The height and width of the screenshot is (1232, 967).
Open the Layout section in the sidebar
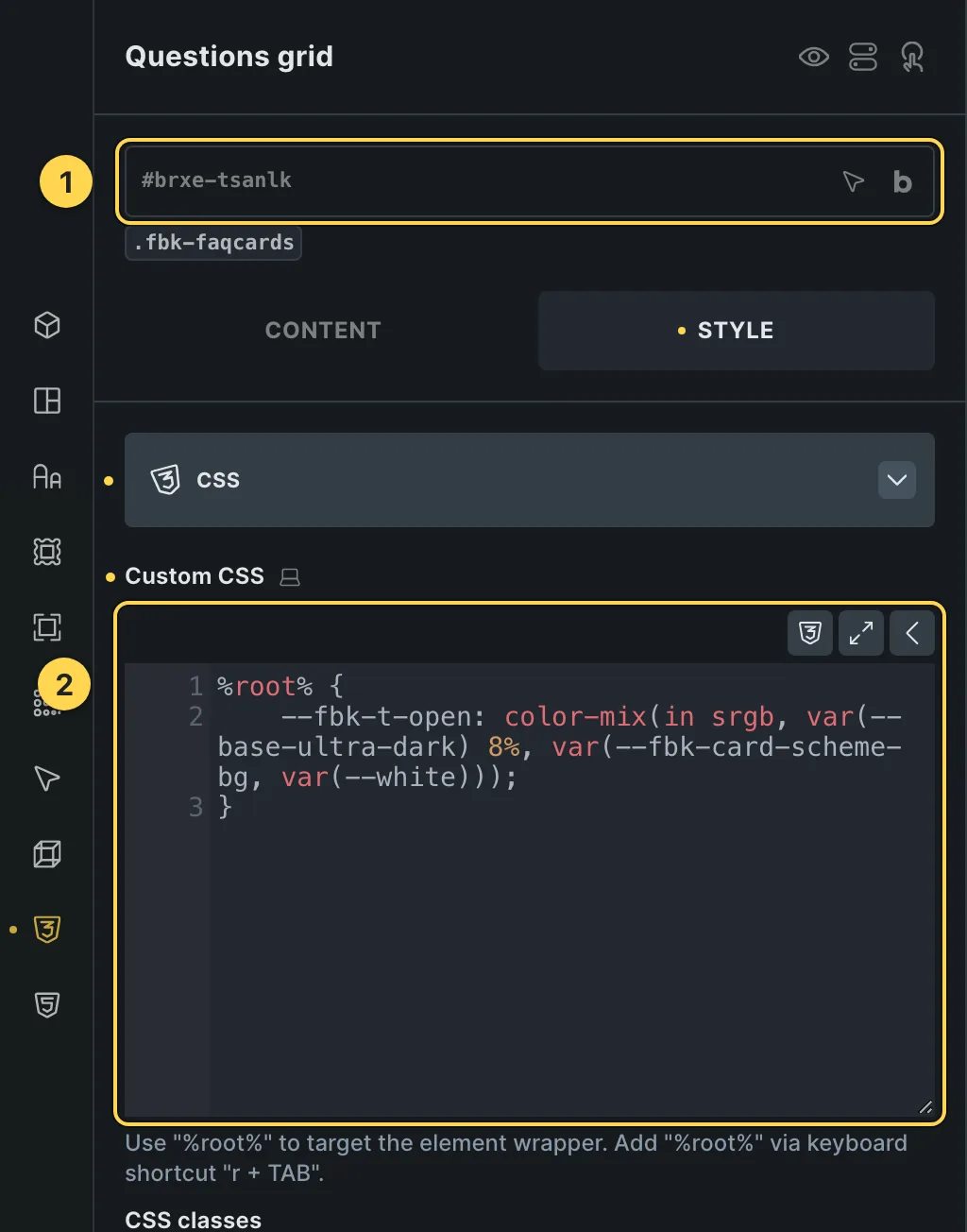[x=47, y=401]
